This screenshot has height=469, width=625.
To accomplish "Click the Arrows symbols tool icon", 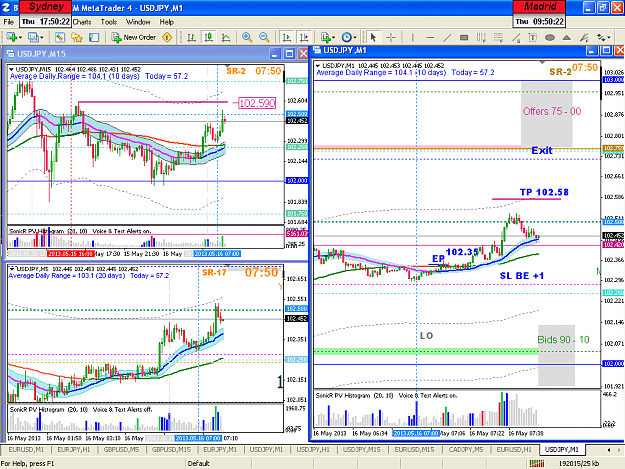I will coord(600,37).
